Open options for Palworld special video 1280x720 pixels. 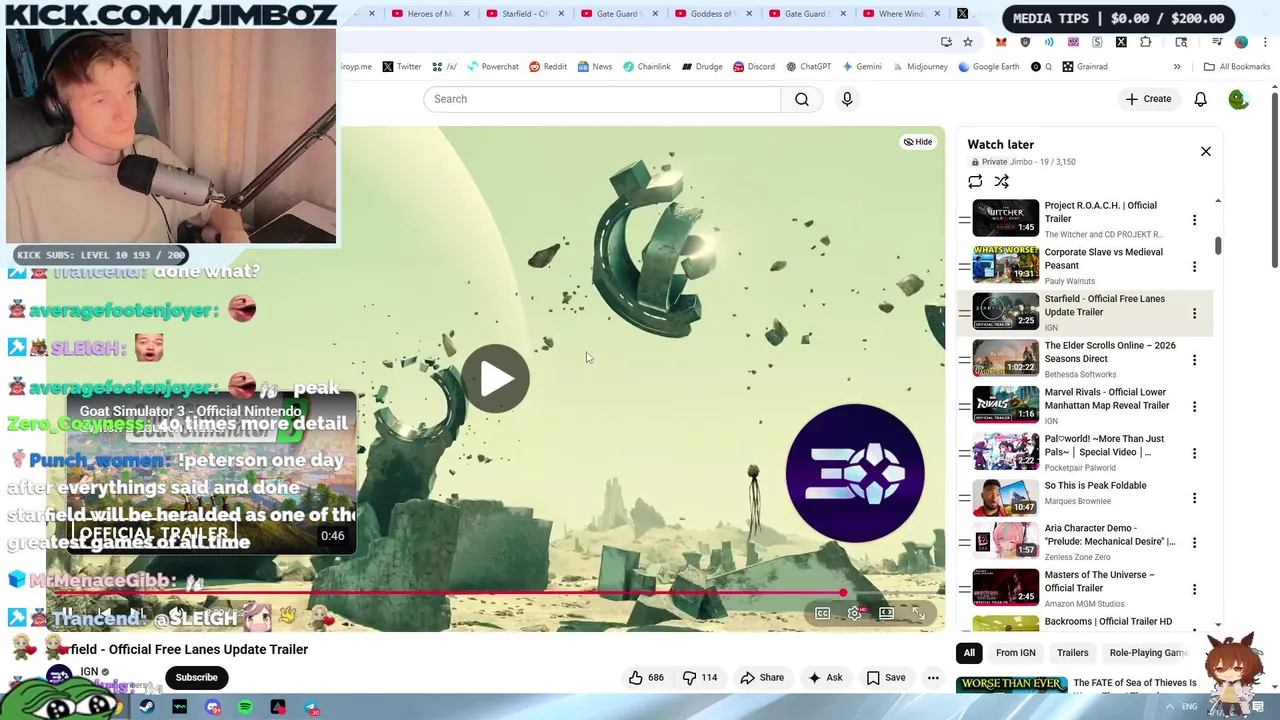click(1194, 453)
